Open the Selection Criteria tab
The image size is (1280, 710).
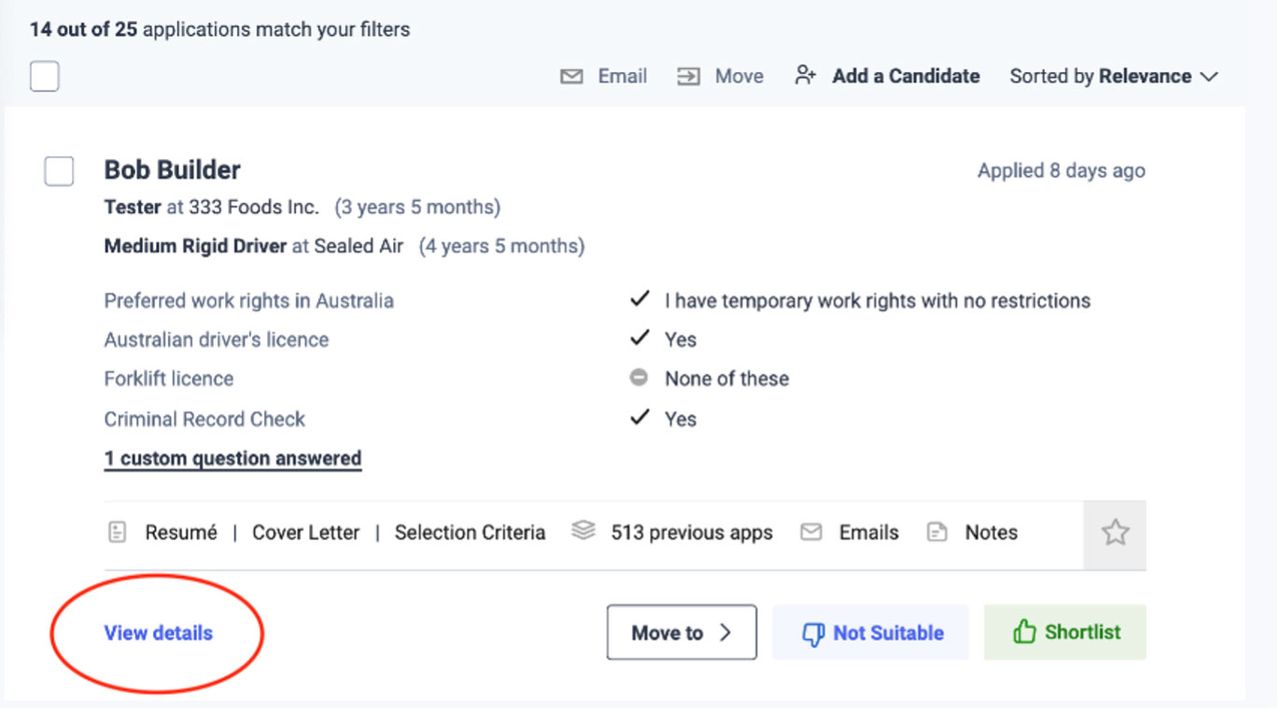coord(470,533)
